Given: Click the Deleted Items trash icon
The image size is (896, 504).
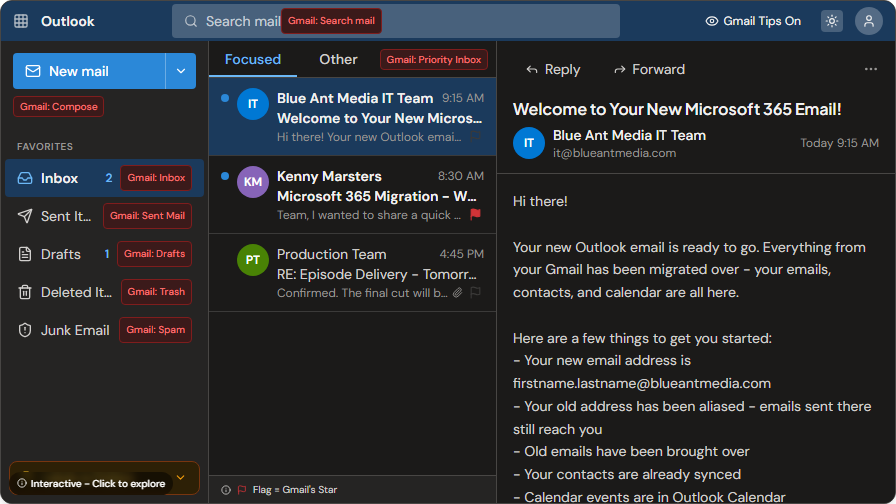Looking at the screenshot, I should click(25, 292).
